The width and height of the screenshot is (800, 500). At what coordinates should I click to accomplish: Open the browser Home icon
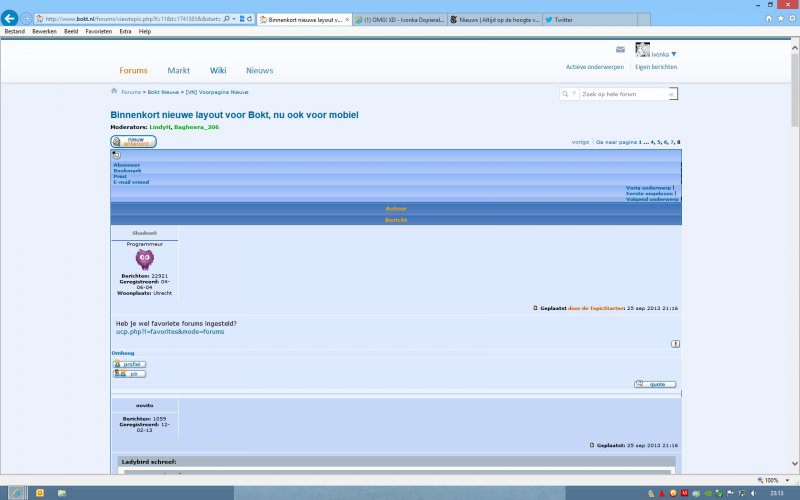coord(769,18)
